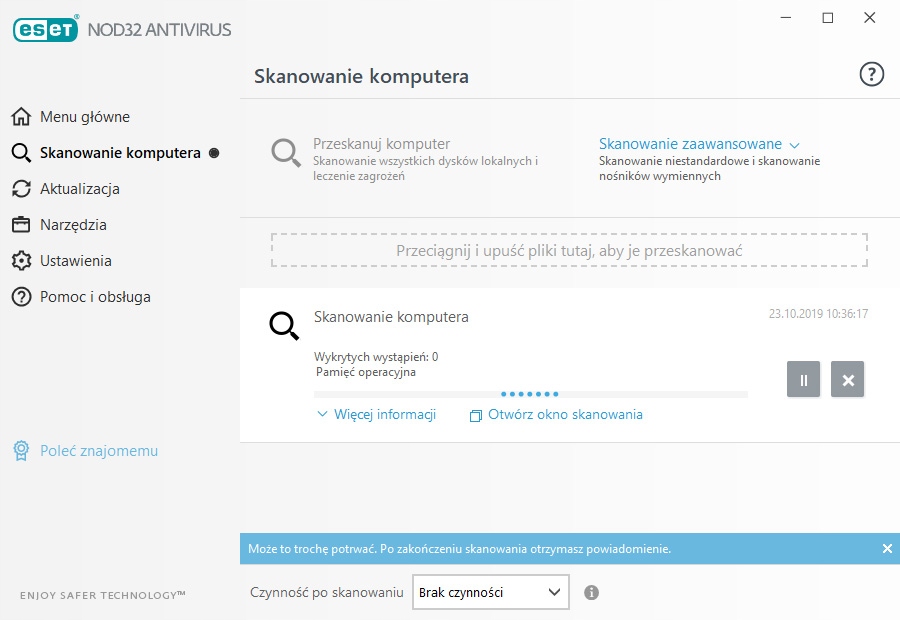Image resolution: width=900 pixels, height=620 pixels.
Task: Open Pomoc i obsługa
Action: (x=95, y=297)
